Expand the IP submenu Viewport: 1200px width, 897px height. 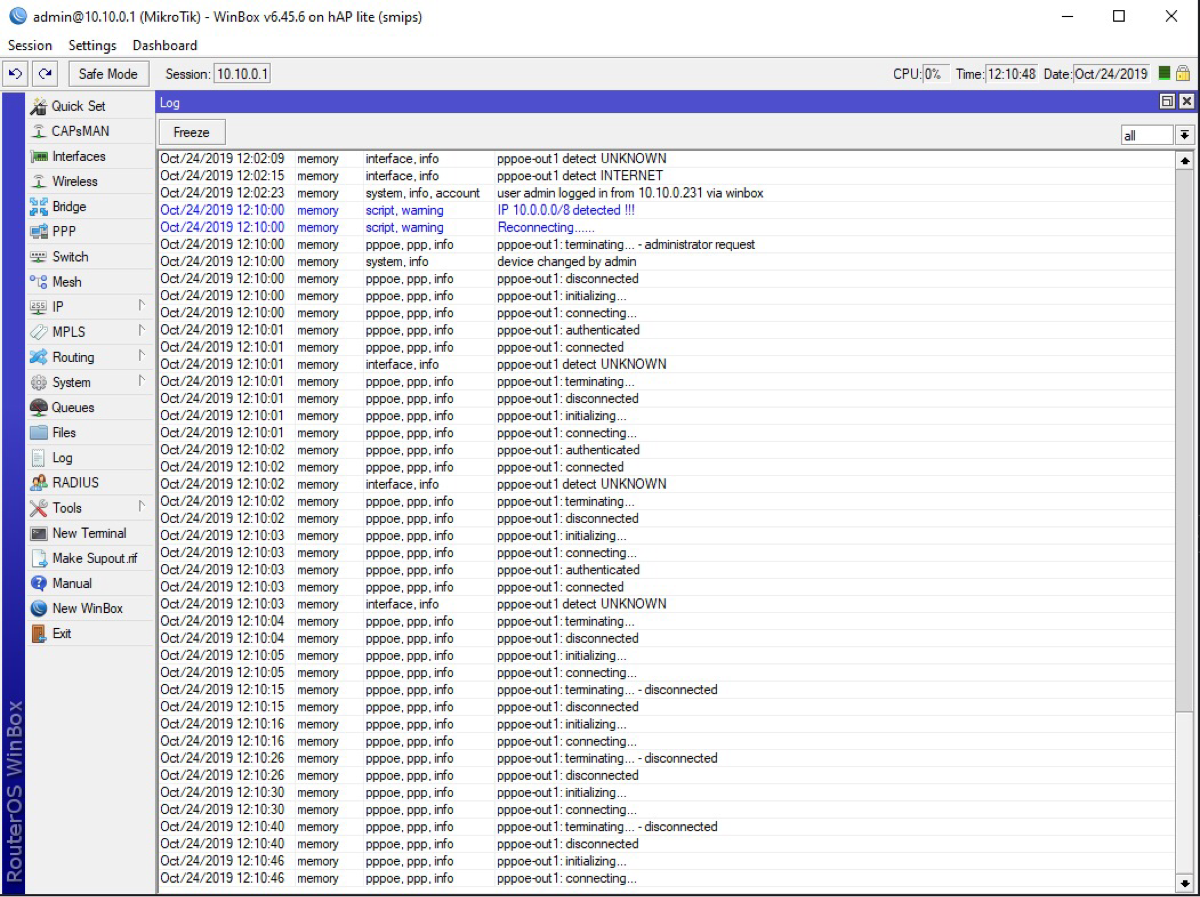141,307
